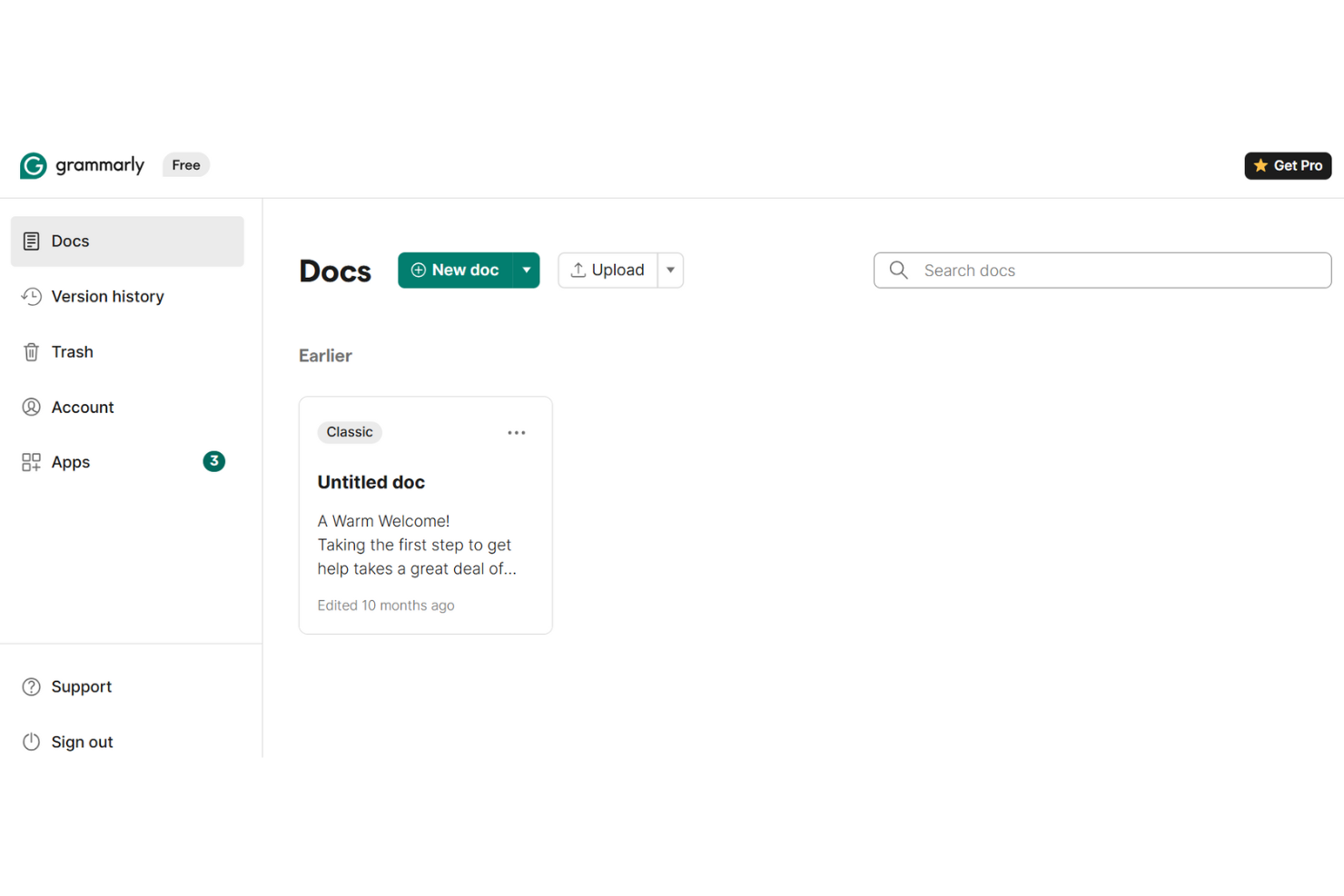This screenshot has width=1344, height=896.
Task: Open Docs in the sidebar
Action: (x=127, y=241)
